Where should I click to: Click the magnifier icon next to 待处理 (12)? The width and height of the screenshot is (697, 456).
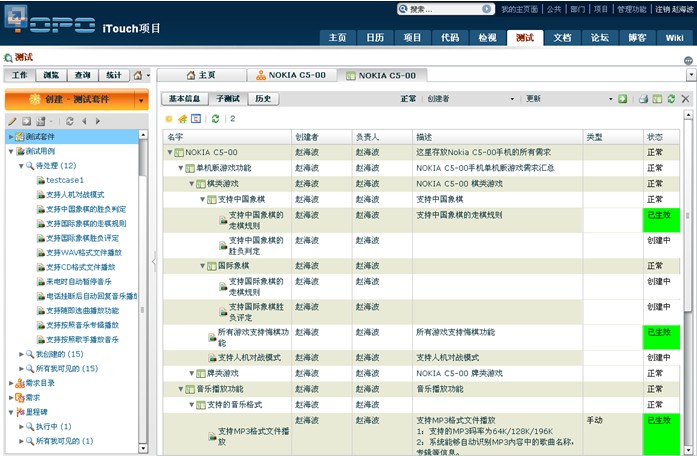30,166
